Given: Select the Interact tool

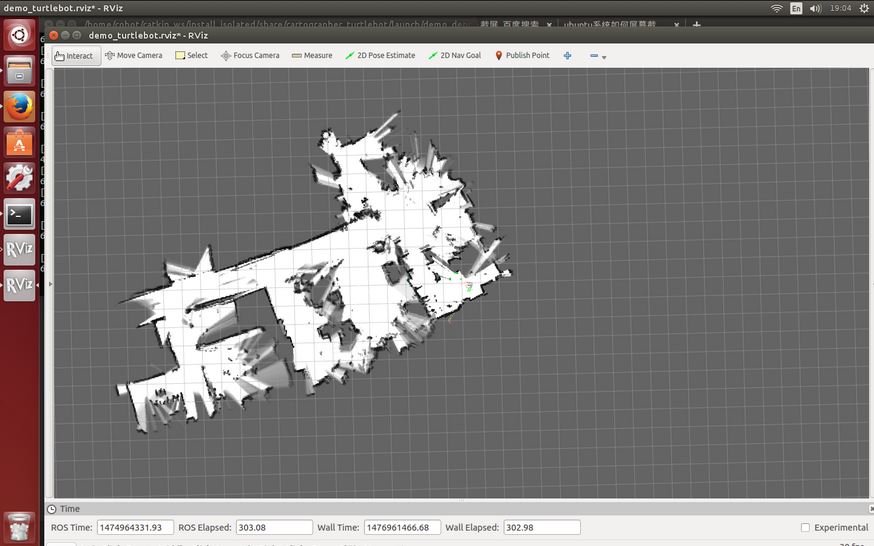Looking at the screenshot, I should click(x=74, y=56).
